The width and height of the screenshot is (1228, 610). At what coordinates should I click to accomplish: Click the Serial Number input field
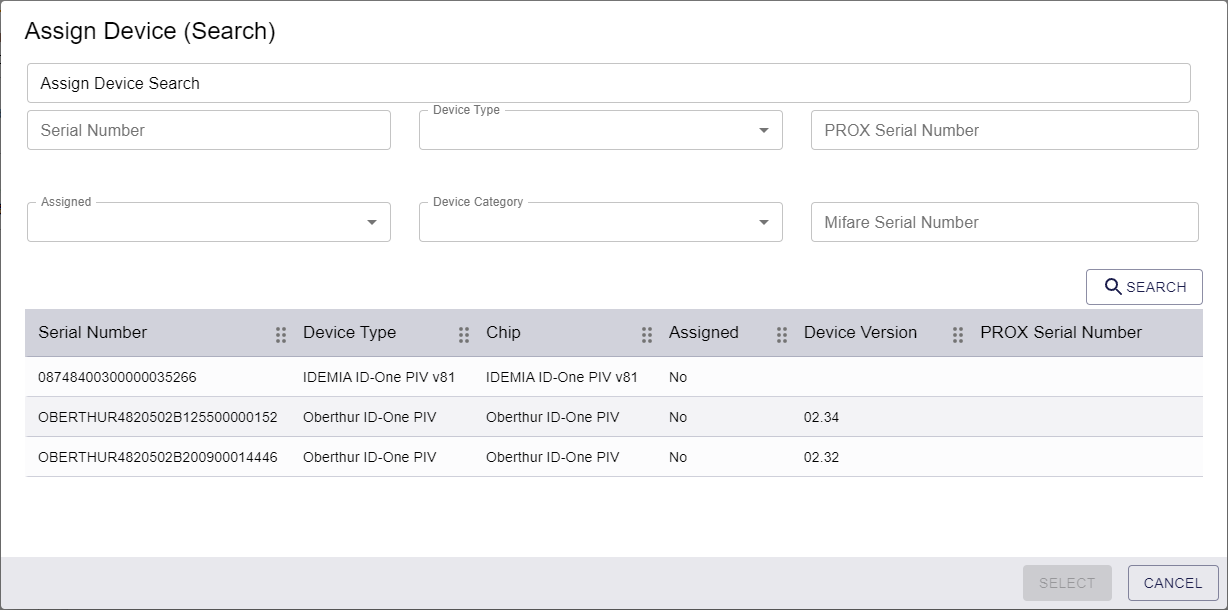pyautogui.click(x=208, y=129)
